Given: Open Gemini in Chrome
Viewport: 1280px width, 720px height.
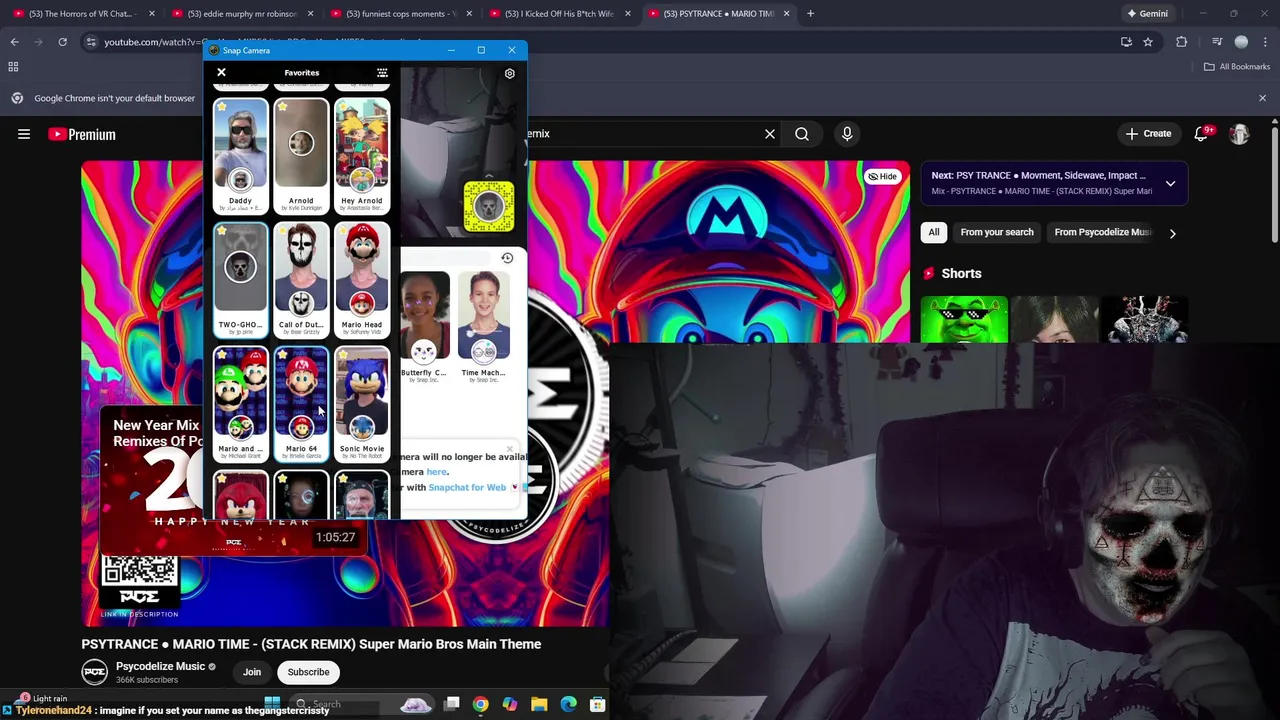Looking at the screenshot, I should coord(1147,14).
